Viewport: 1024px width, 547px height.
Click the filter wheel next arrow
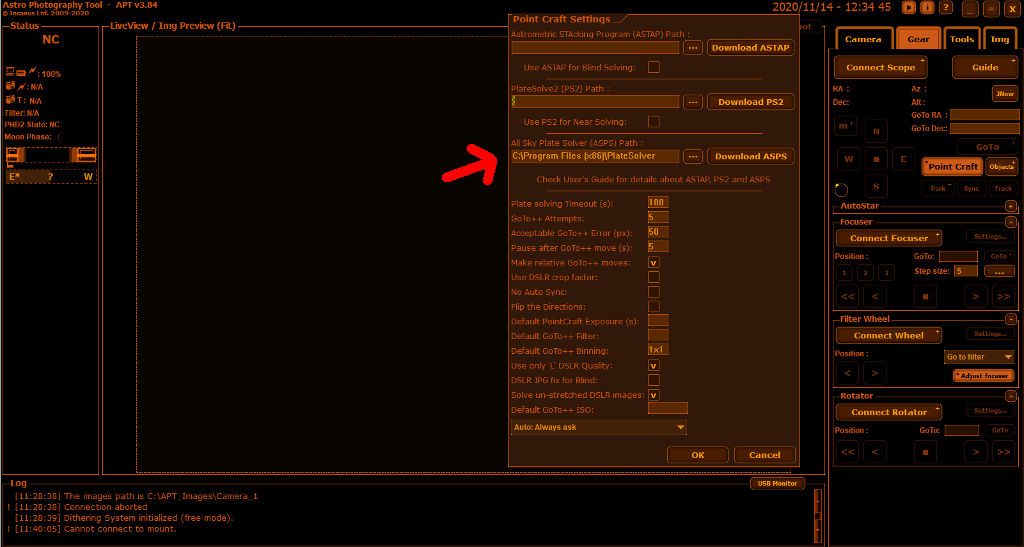[x=875, y=373]
